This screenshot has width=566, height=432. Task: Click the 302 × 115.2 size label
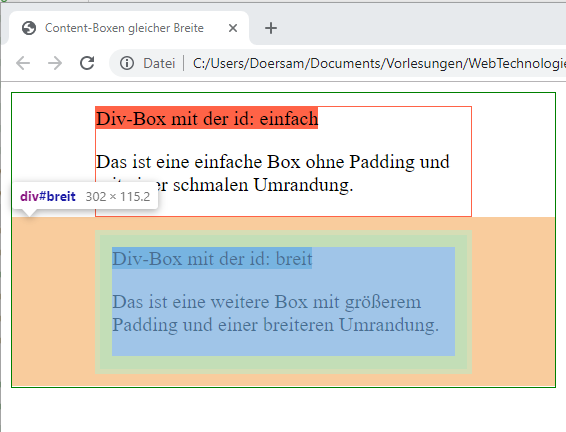click(x=118, y=196)
